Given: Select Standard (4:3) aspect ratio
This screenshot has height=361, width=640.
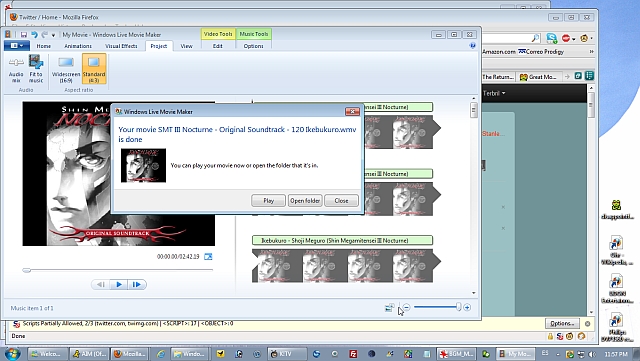Looking at the screenshot, I should pos(94,69).
